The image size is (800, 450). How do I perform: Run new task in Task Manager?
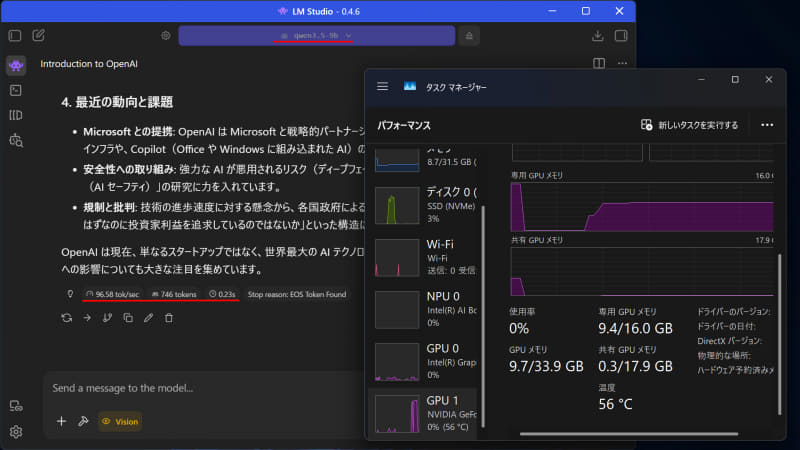click(x=689, y=125)
